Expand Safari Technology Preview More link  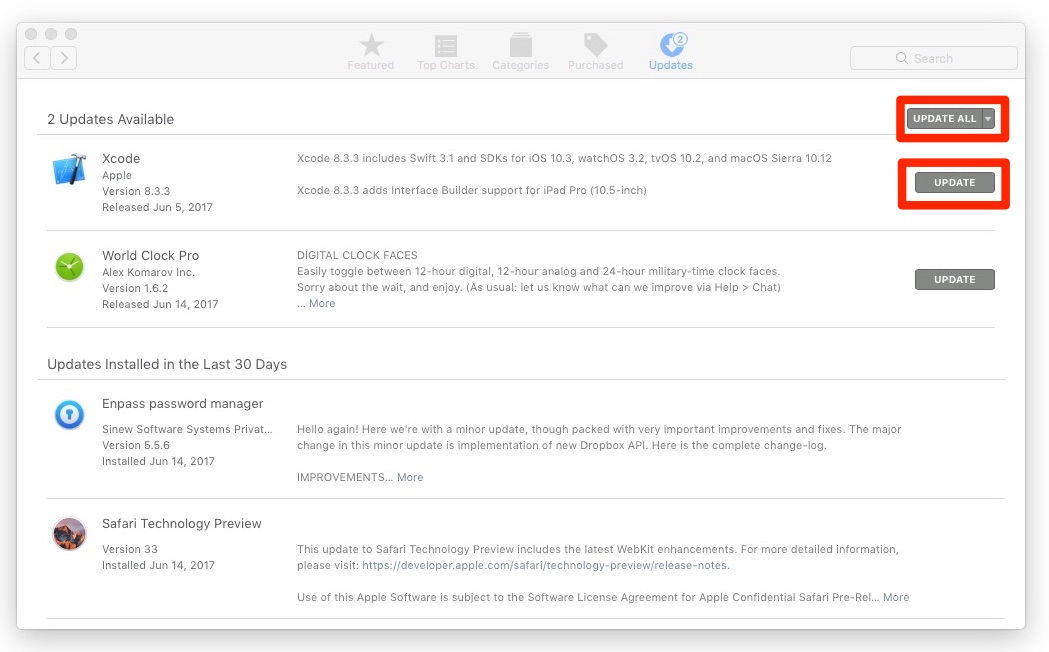point(896,597)
